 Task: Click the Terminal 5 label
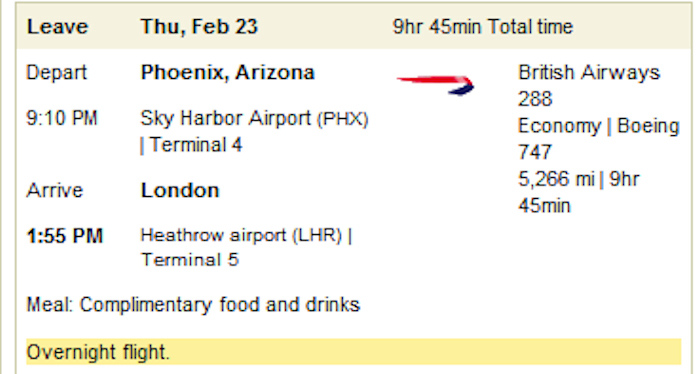click(x=190, y=260)
